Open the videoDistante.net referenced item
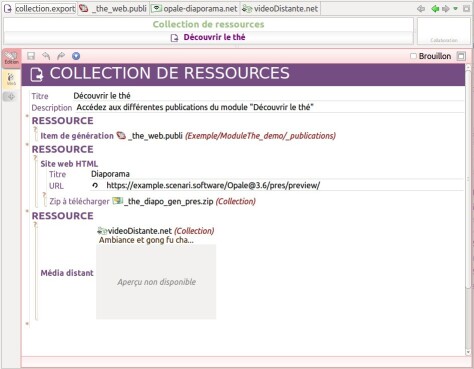474x369 pixels. pos(139,231)
